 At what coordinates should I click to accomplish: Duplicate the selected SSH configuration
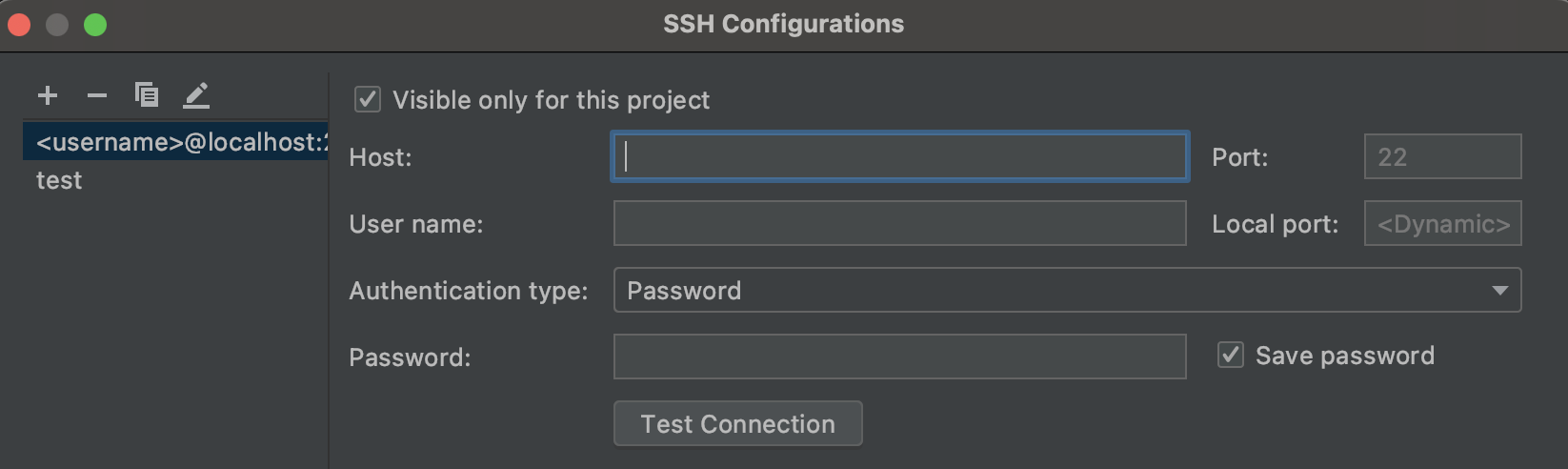click(x=147, y=95)
